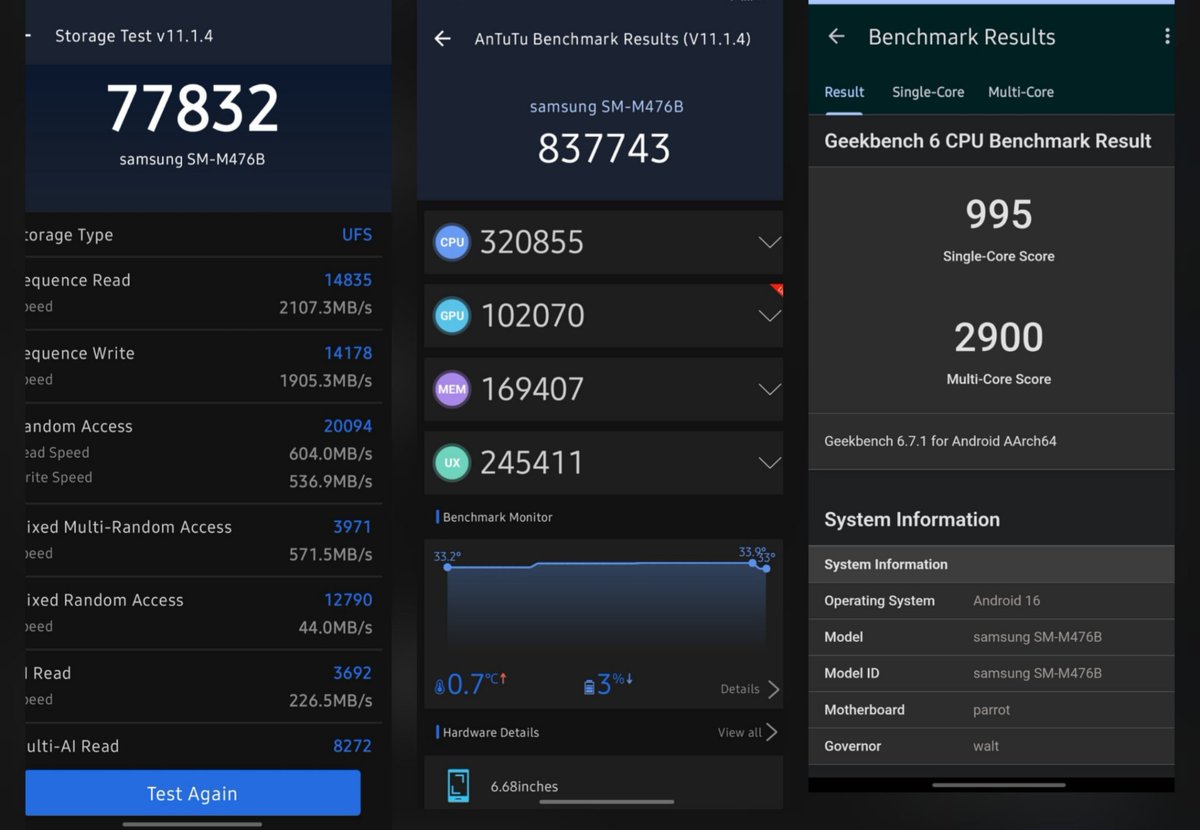Click the 77832 storage score
This screenshot has height=830, width=1200.
[192, 108]
